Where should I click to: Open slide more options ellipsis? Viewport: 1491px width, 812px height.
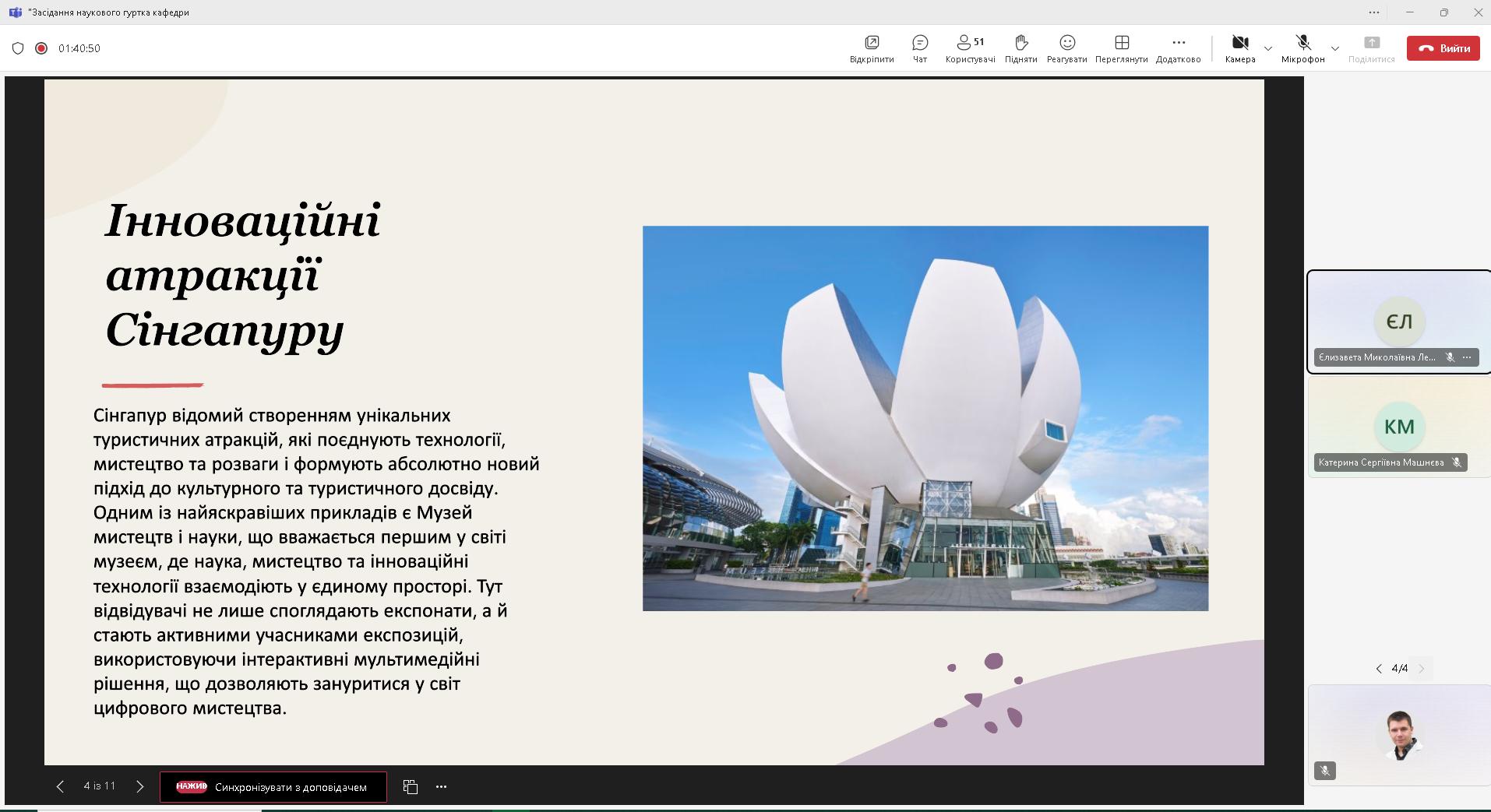coord(441,786)
